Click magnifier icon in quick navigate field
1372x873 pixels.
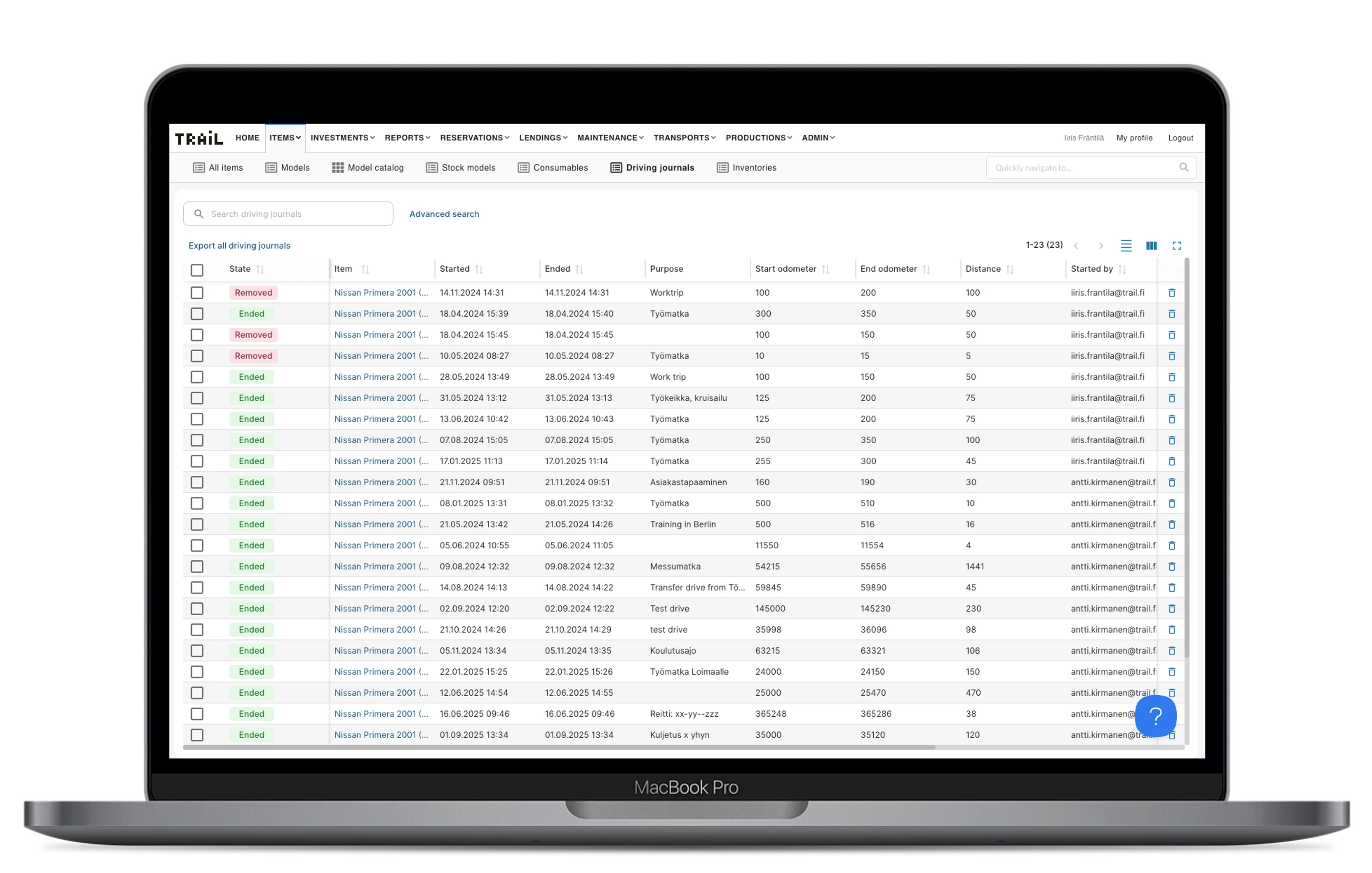[x=1183, y=168]
